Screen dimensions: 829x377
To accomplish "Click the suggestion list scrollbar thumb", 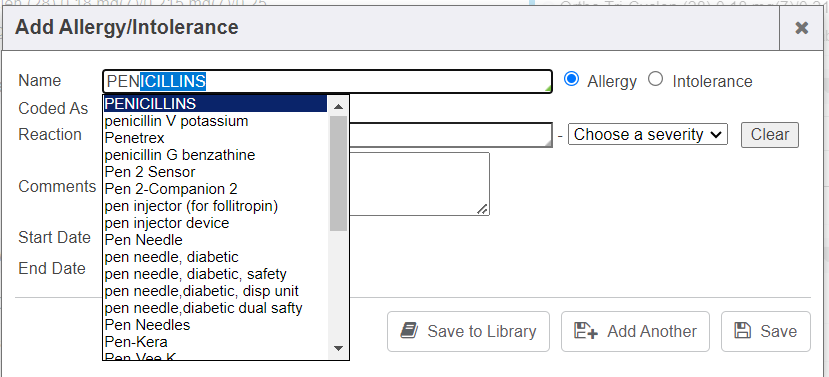I will click(338, 173).
